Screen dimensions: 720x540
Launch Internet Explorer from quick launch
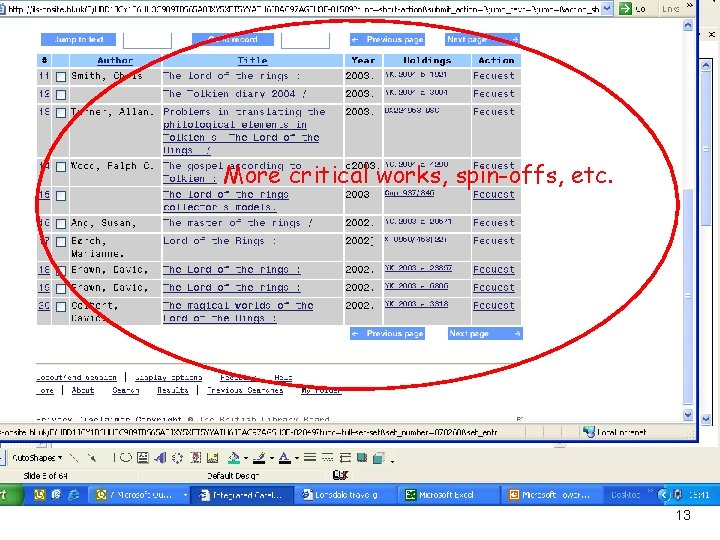[x=73, y=495]
